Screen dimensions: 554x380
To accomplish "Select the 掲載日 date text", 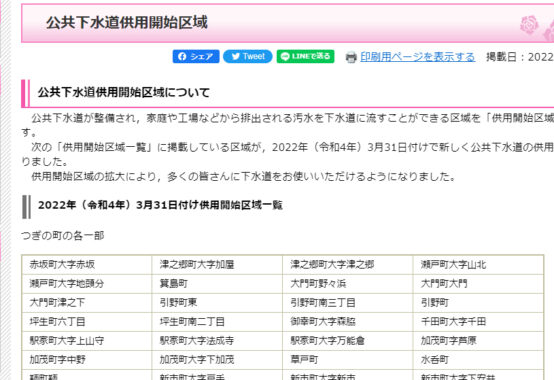I will pyautogui.click(x=520, y=57).
